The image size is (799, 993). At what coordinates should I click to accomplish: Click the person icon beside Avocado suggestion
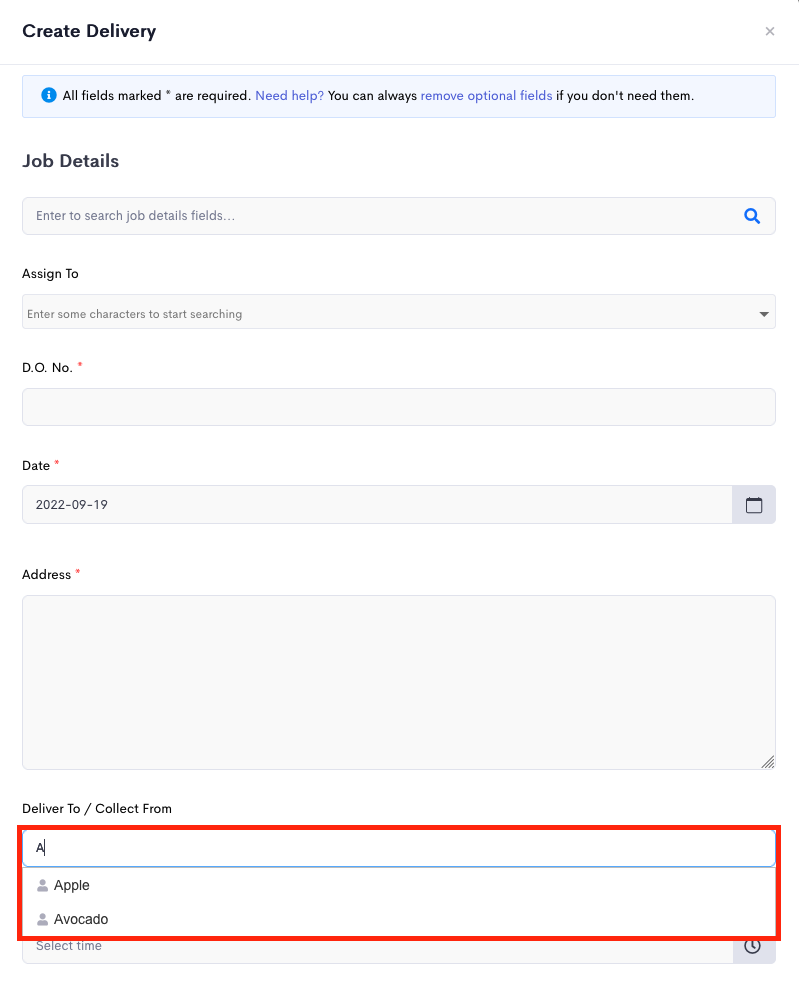point(42,919)
